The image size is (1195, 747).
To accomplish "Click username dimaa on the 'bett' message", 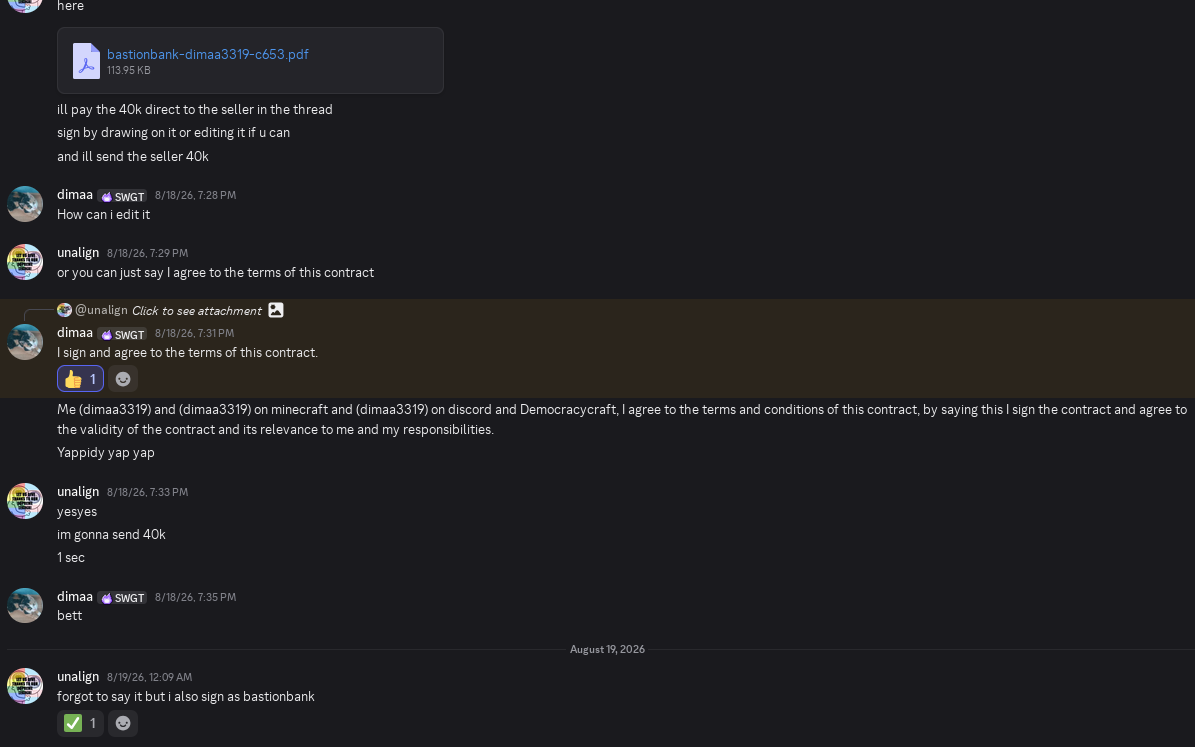I will click(x=75, y=597).
